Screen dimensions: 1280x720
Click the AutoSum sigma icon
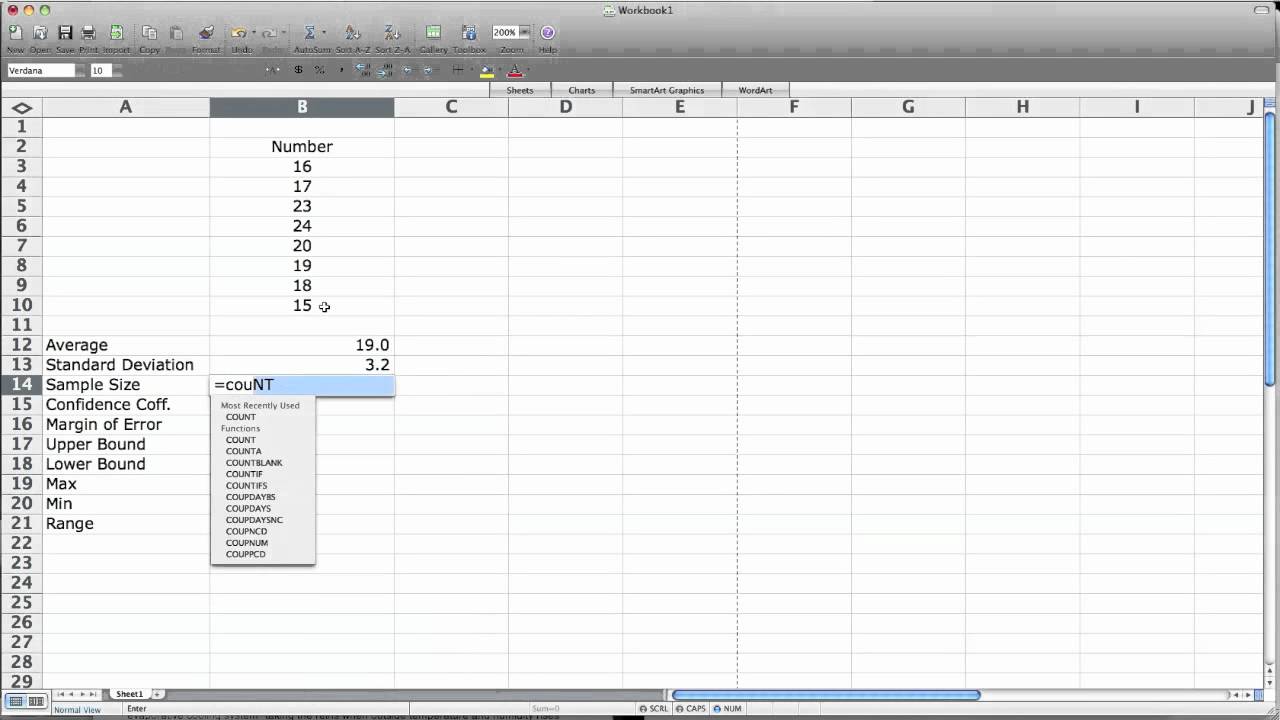[x=309, y=33]
